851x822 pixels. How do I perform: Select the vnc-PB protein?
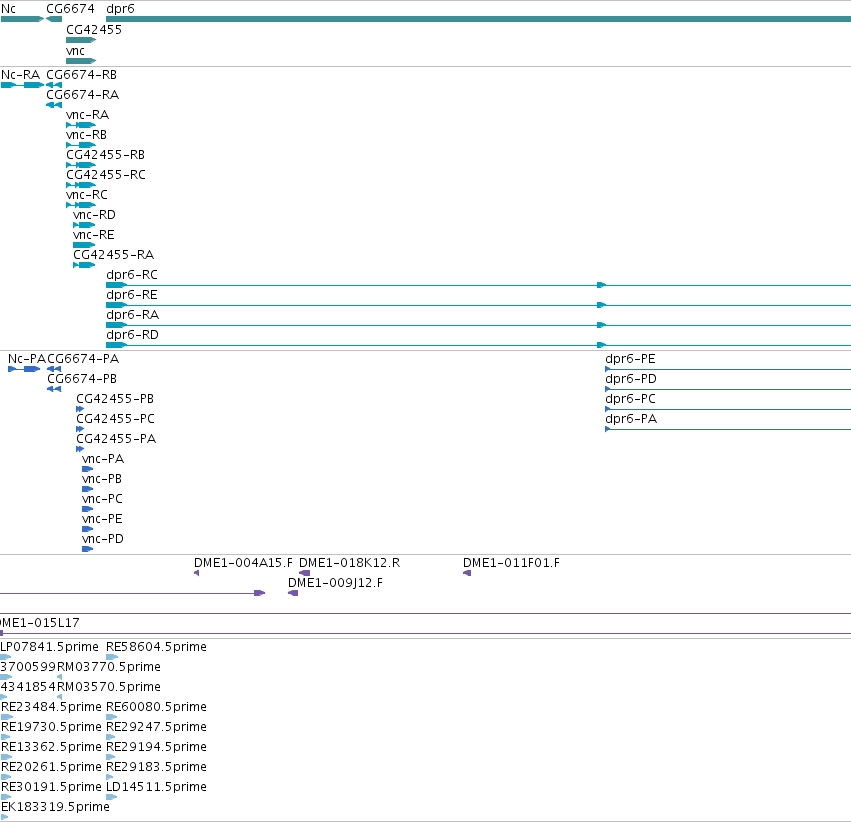click(x=87, y=489)
